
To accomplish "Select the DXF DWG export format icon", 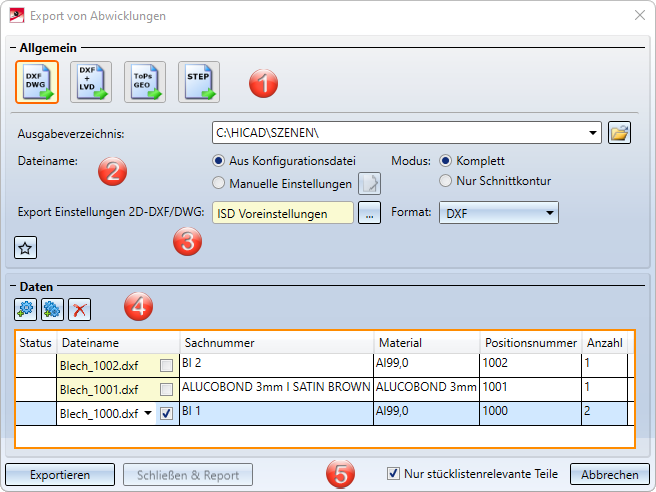I will (37, 82).
